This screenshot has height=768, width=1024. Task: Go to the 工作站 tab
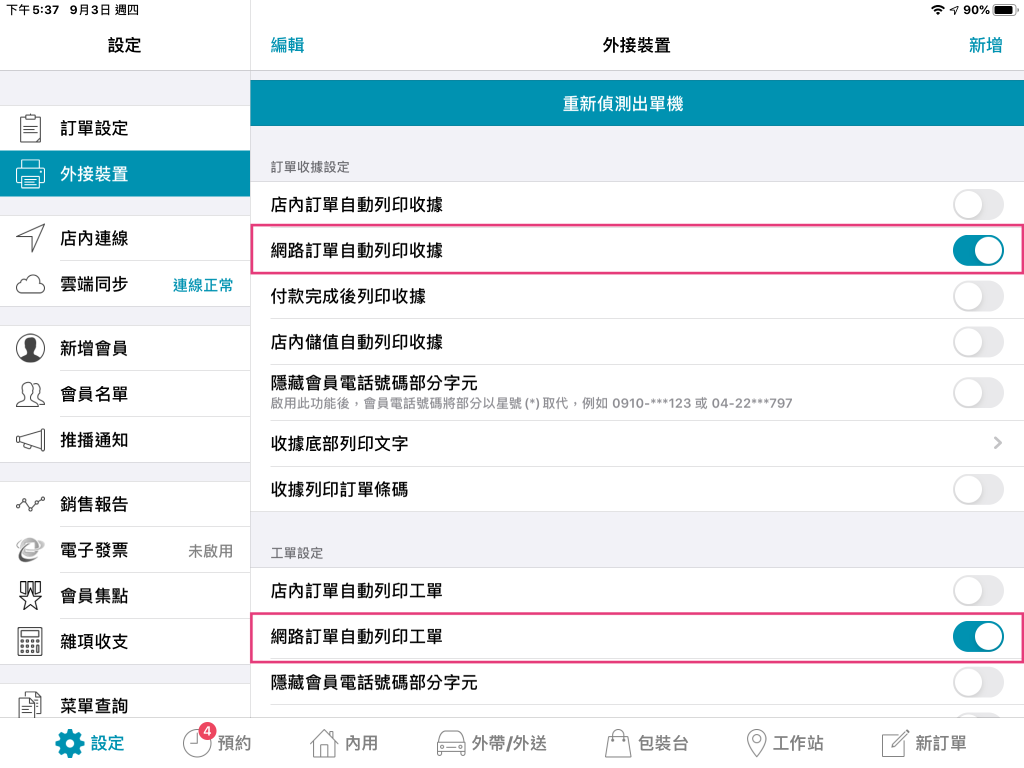click(x=785, y=743)
